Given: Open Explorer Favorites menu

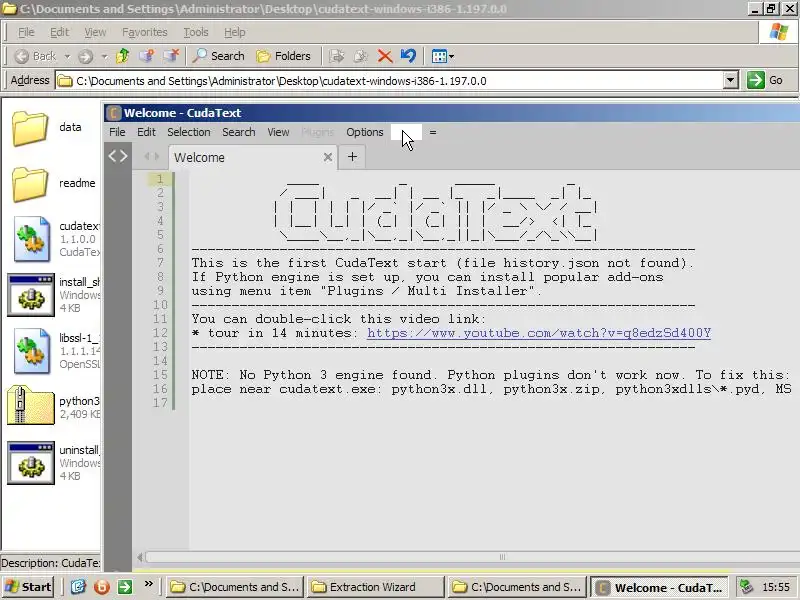Looking at the screenshot, I should 144,32.
